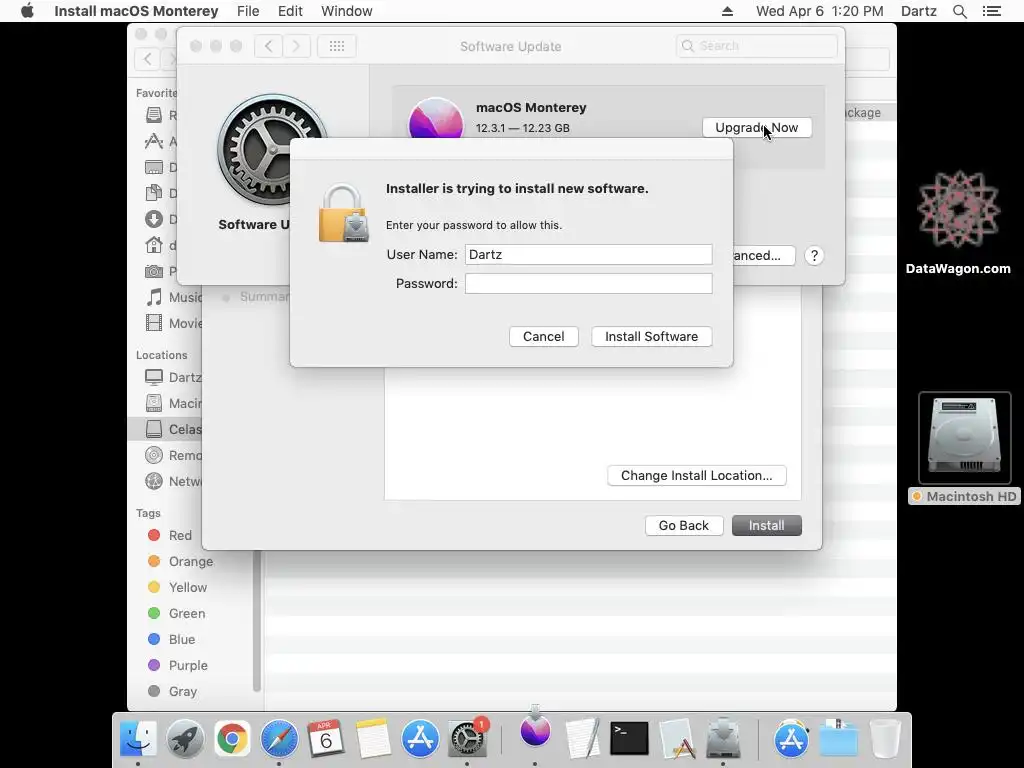Open the Apple menu
The height and width of the screenshot is (768, 1024).
[x=27, y=11]
